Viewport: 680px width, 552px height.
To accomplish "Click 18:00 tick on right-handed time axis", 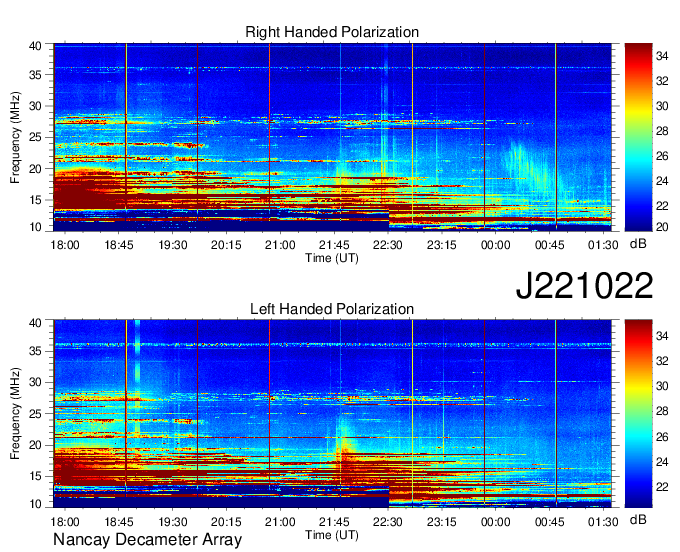I will (x=65, y=245).
